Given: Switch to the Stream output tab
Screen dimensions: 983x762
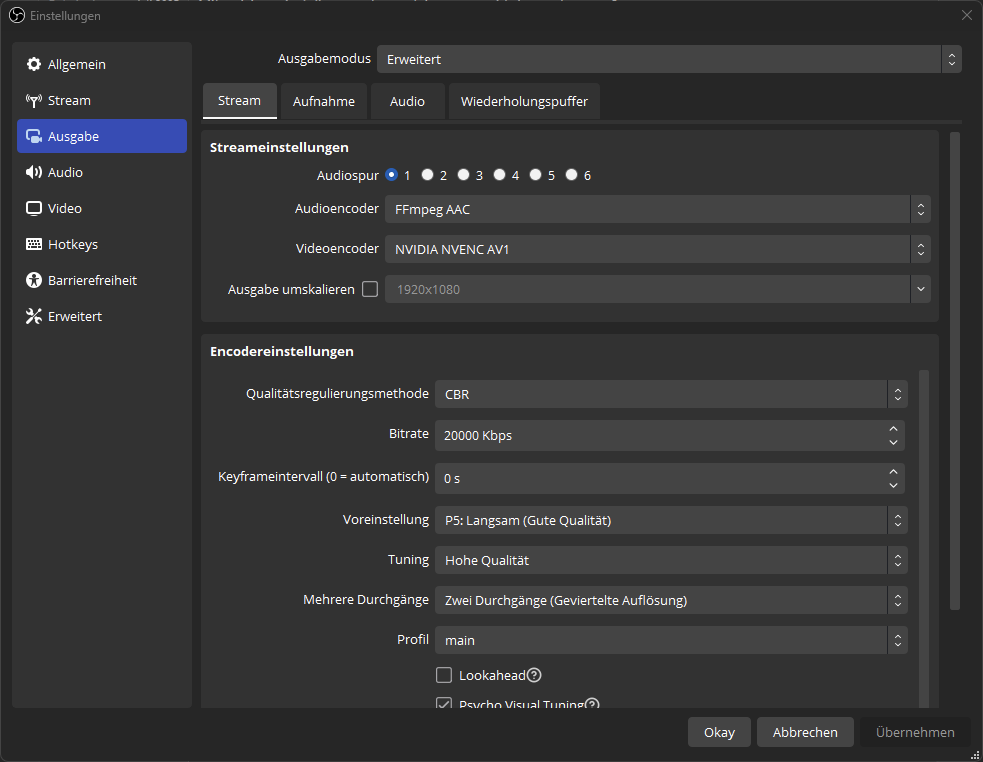Looking at the screenshot, I should tap(239, 101).
